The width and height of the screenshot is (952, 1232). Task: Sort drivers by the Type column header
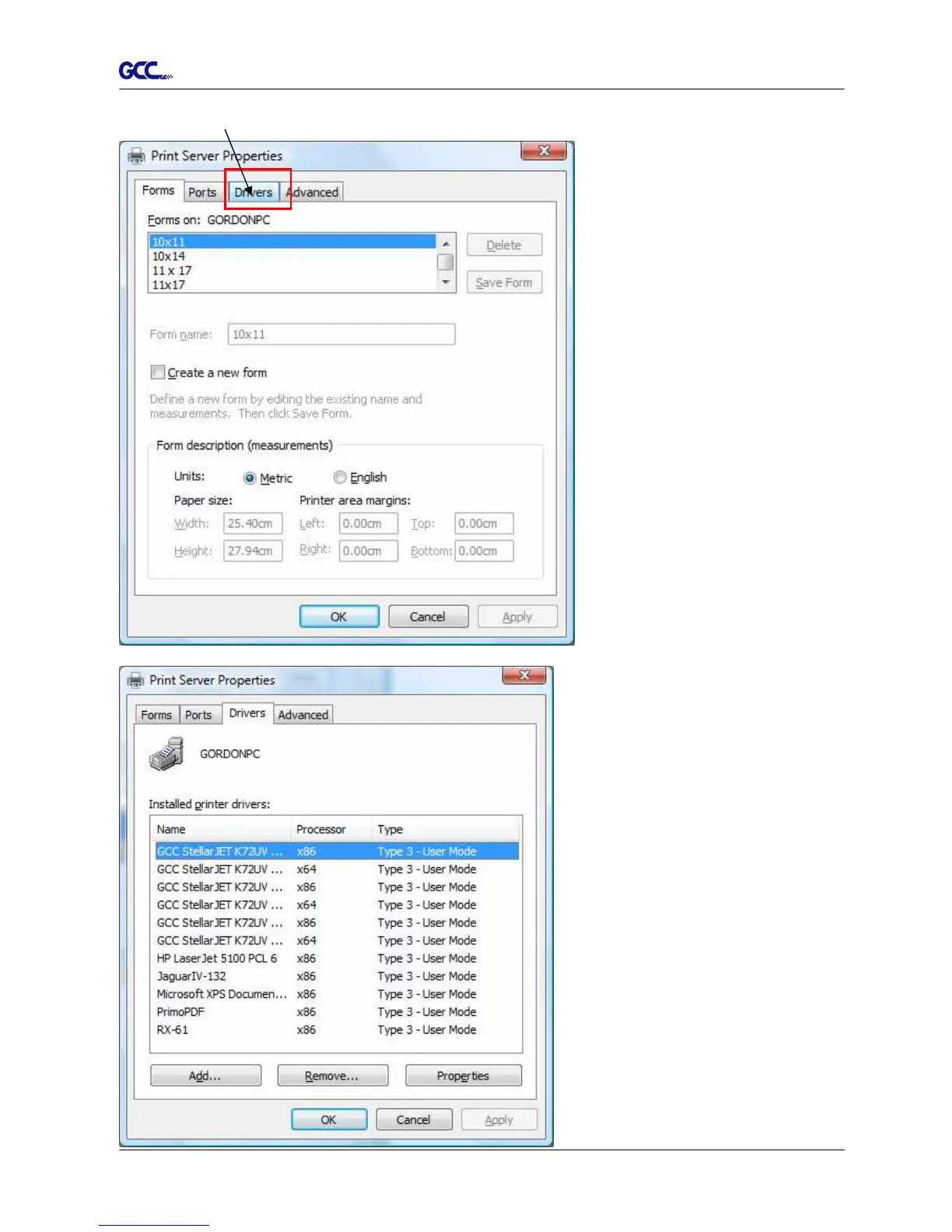446,829
